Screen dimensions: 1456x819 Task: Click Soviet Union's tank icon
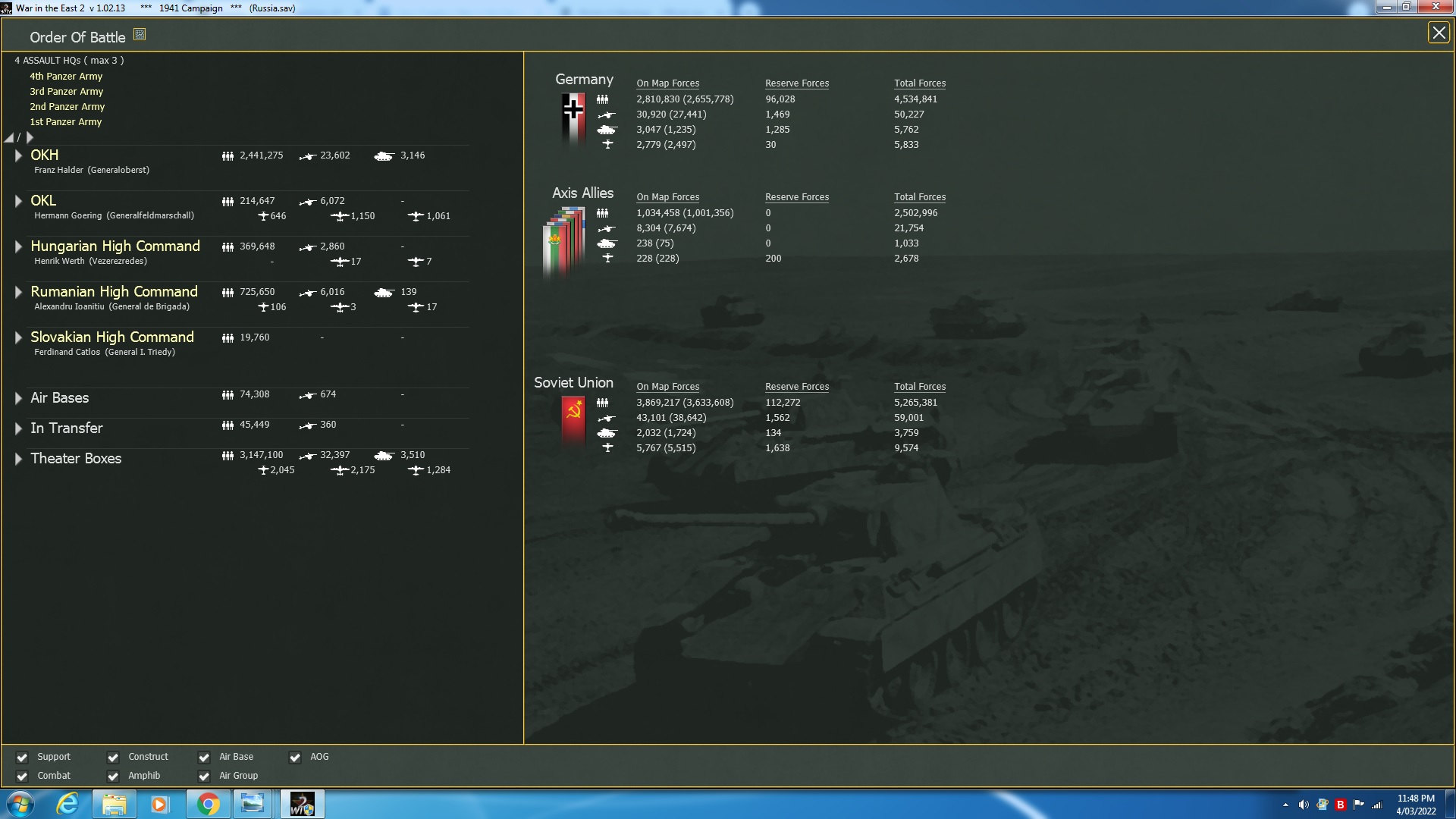[607, 433]
